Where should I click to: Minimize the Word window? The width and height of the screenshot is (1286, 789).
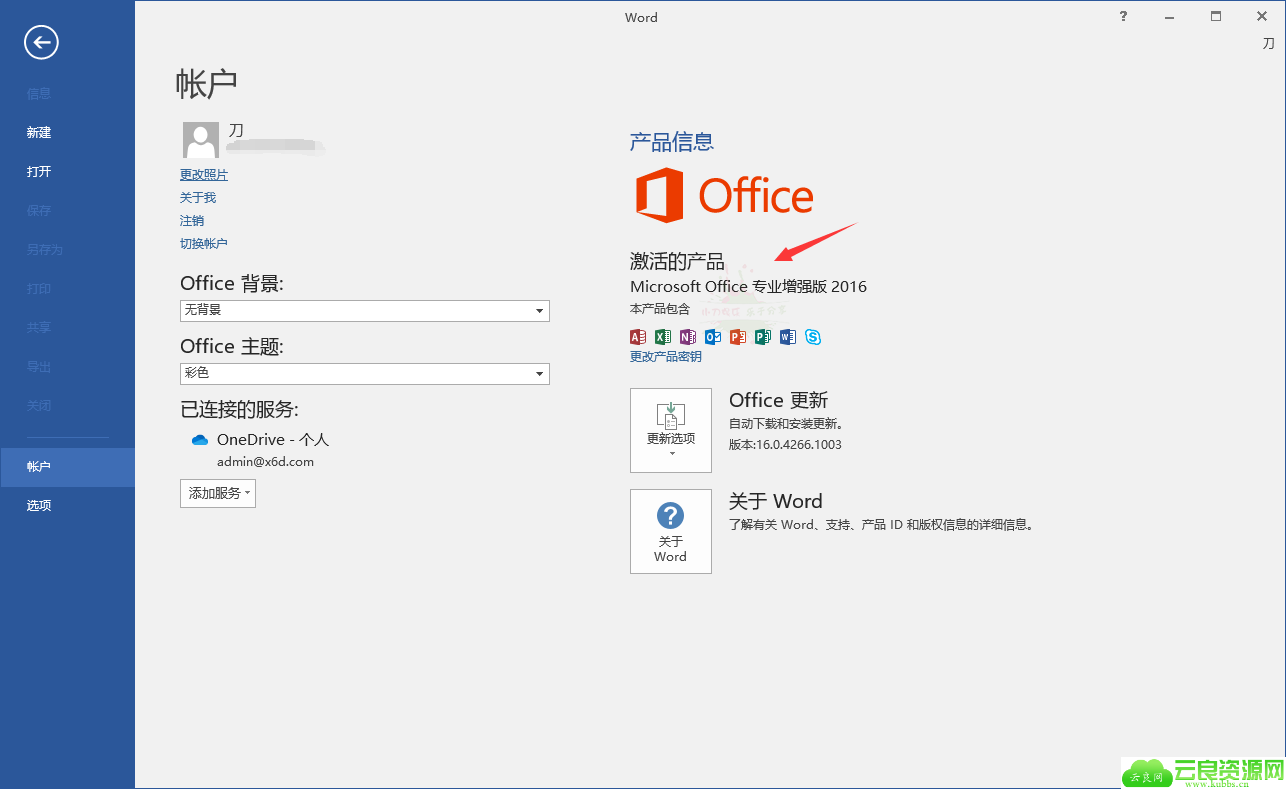click(1169, 16)
